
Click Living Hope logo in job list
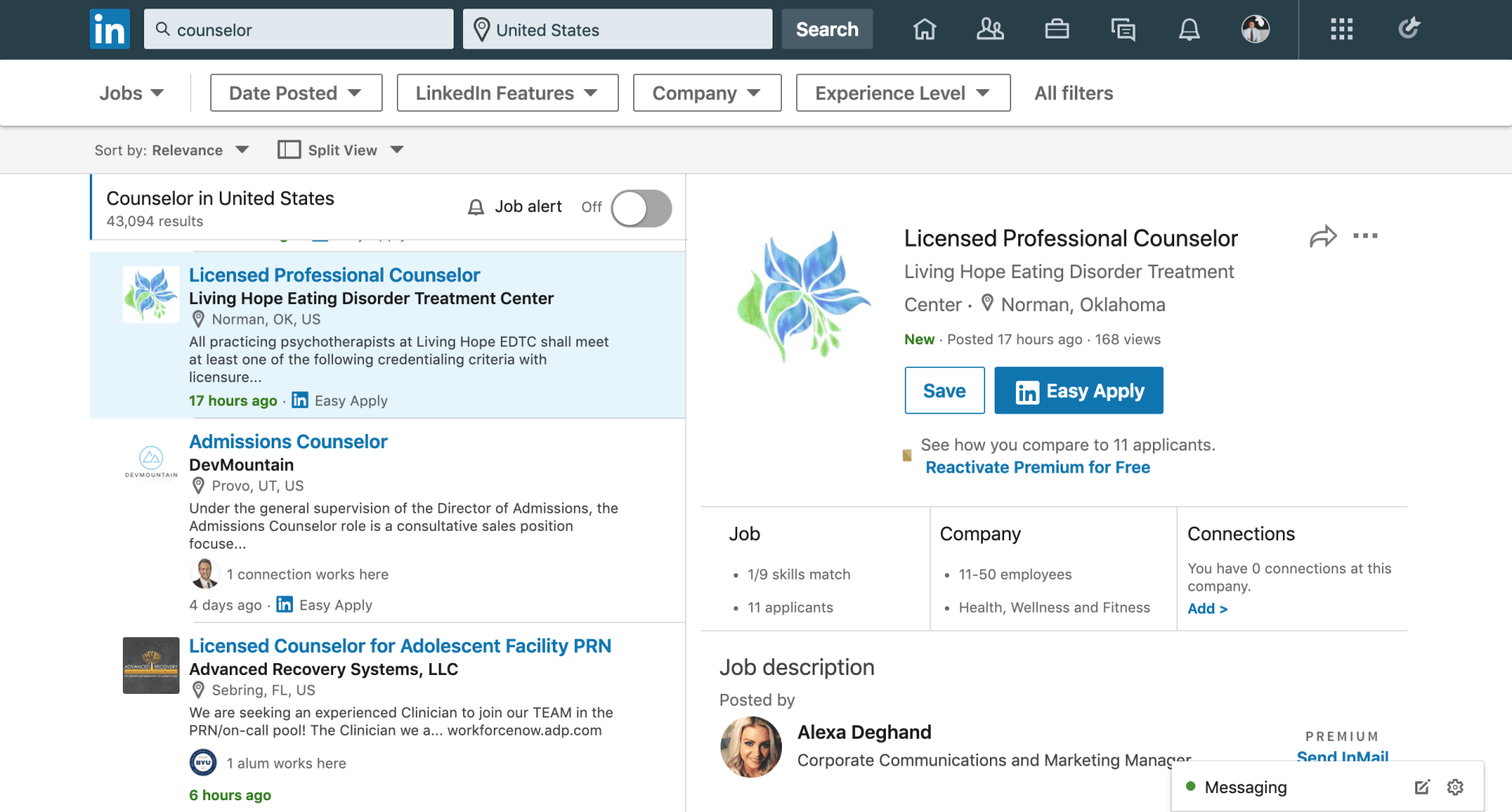151,295
